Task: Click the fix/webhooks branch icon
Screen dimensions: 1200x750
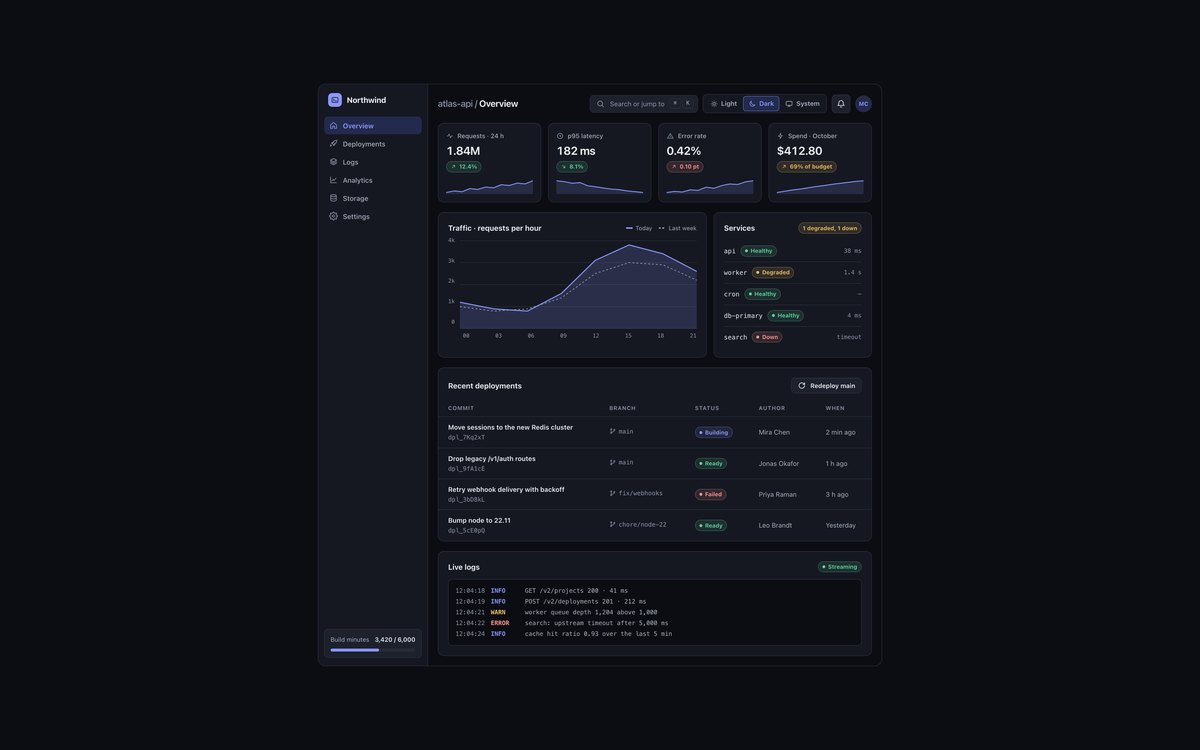Action: pyautogui.click(x=613, y=493)
